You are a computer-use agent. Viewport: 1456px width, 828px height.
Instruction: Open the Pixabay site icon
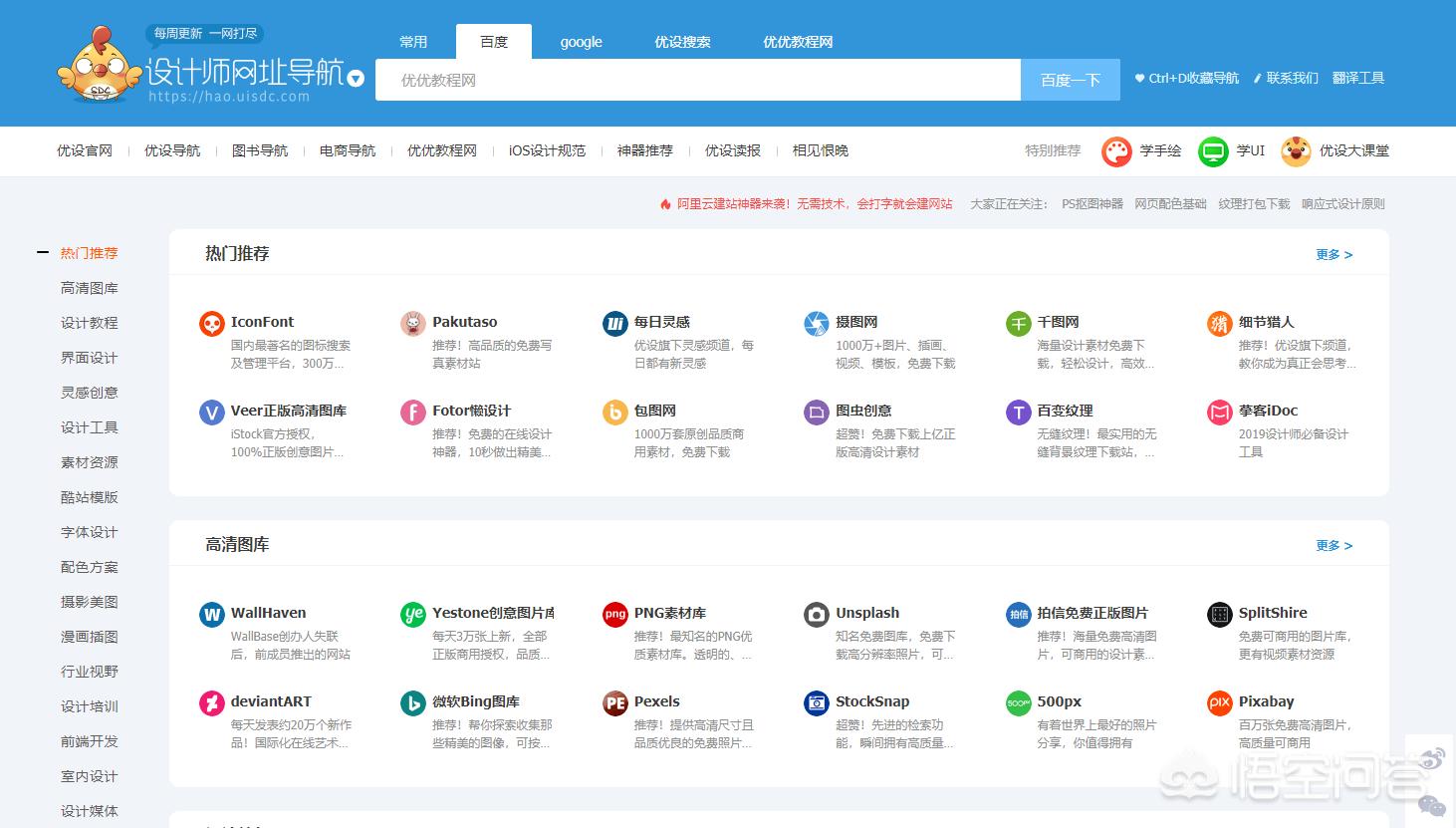pyautogui.click(x=1219, y=702)
